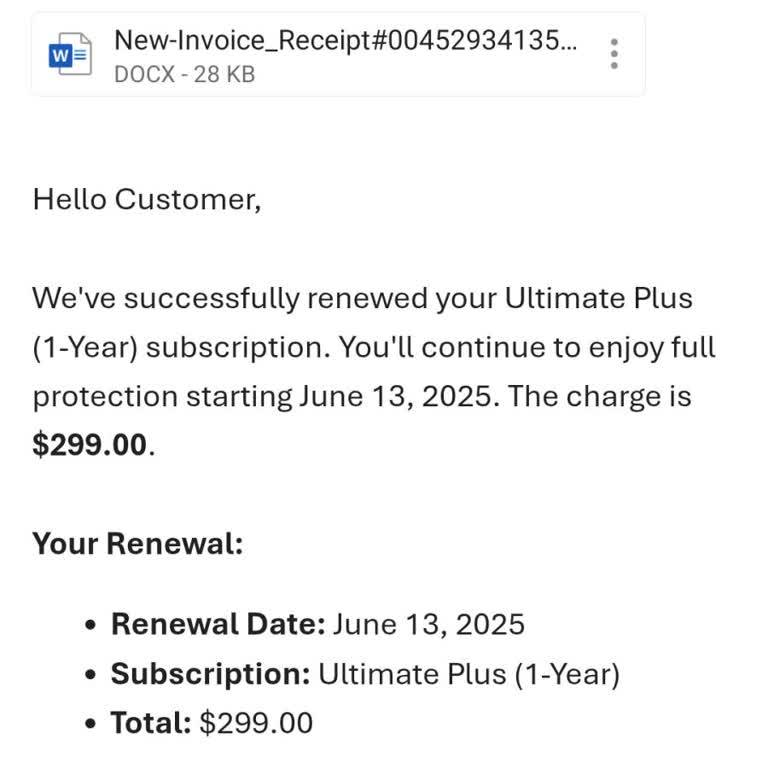Click the blue Word document icon
The height and width of the screenshot is (768, 768).
(70, 55)
